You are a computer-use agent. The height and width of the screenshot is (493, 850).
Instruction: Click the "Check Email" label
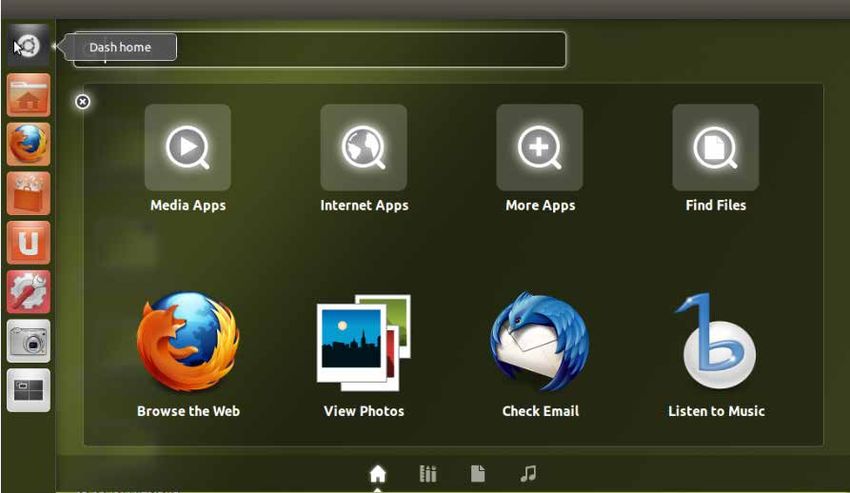[540, 411]
